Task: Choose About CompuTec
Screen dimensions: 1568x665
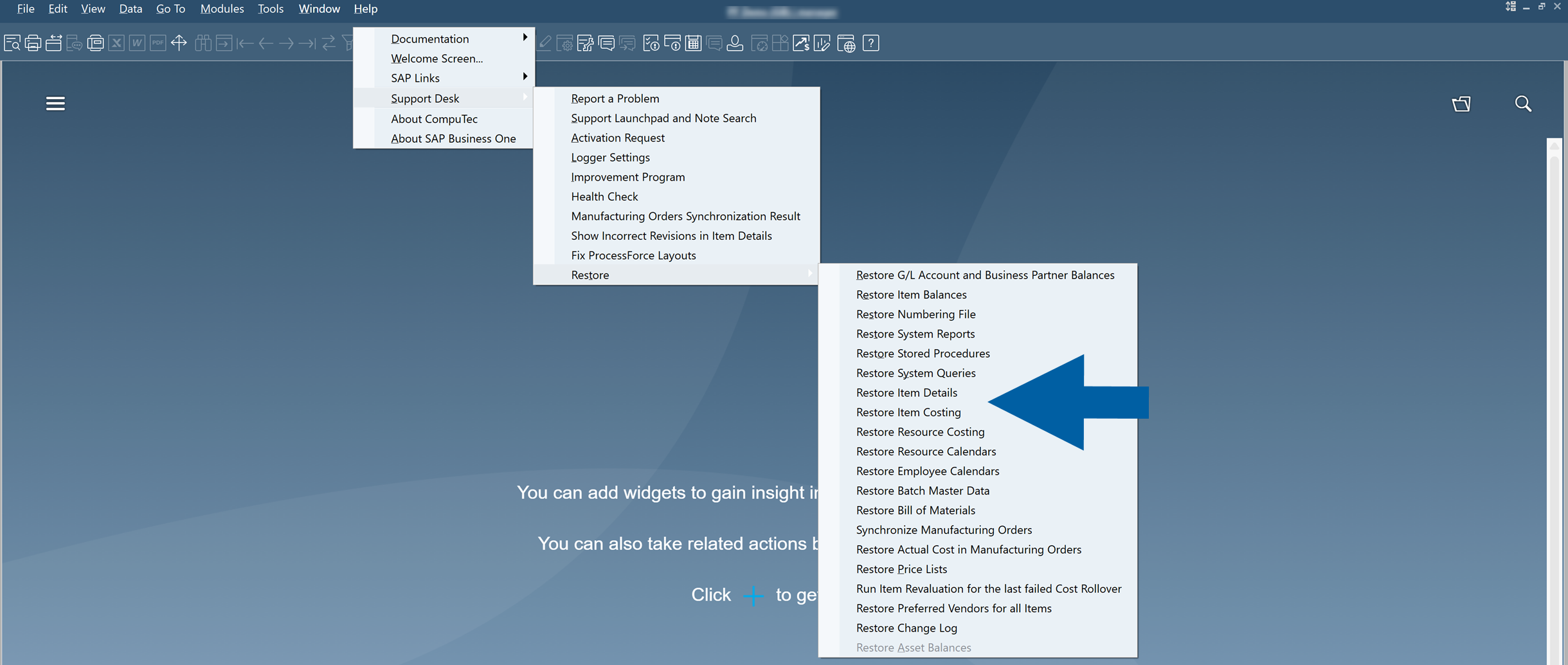Action: point(444,119)
